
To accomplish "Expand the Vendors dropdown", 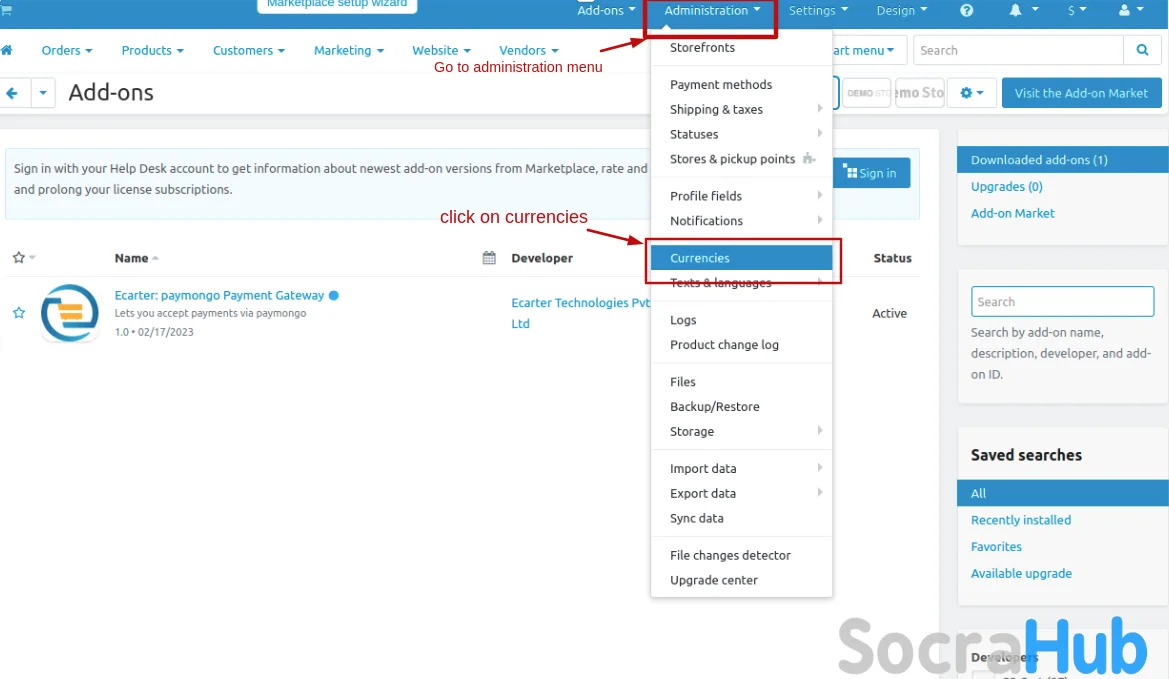I will (529, 50).
